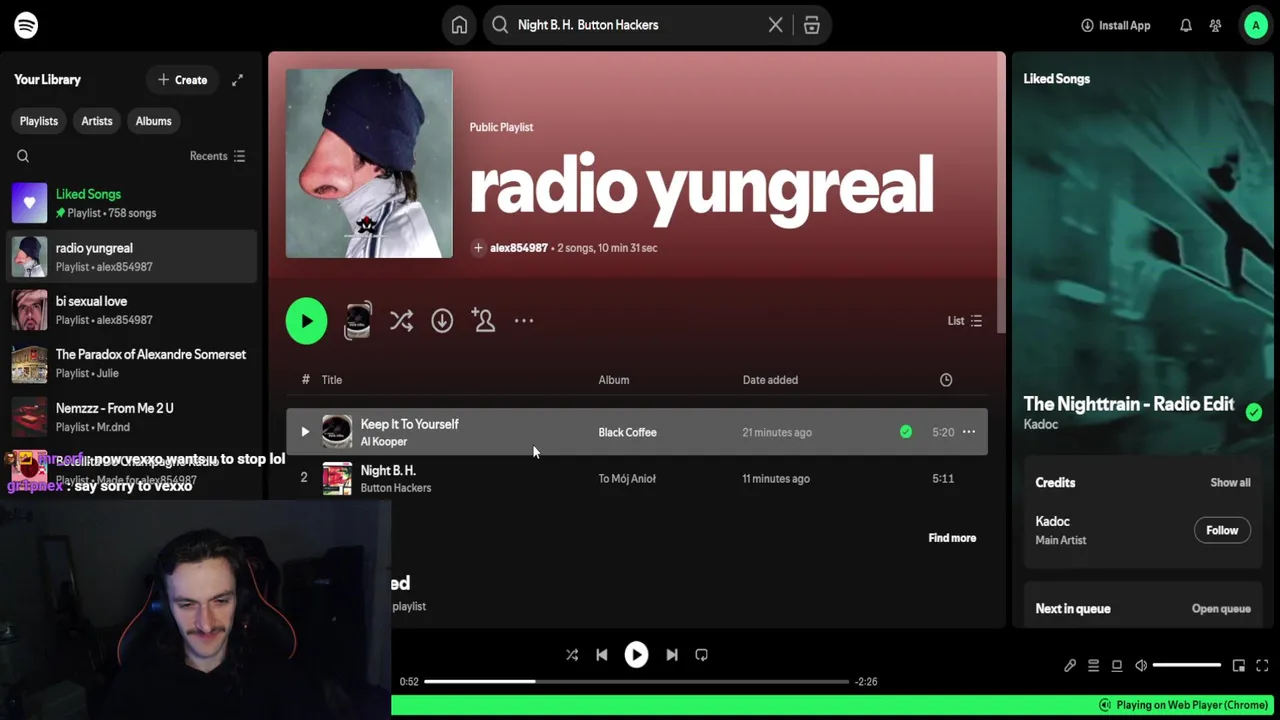Open playlist more options menu

[524, 321]
